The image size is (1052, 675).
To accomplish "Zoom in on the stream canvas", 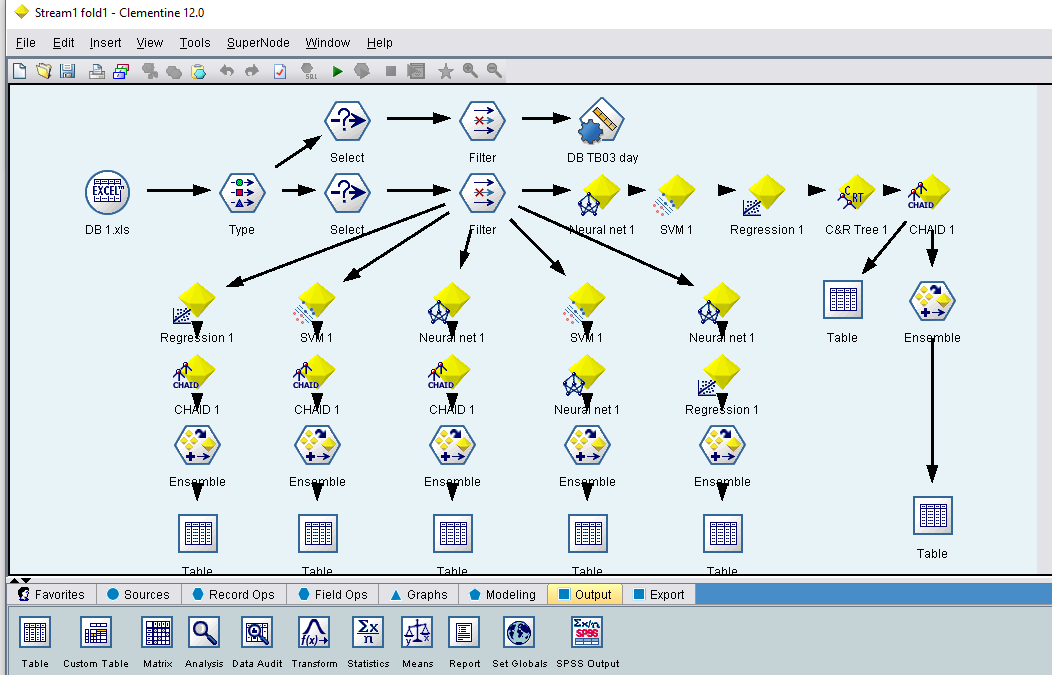I will click(x=470, y=70).
